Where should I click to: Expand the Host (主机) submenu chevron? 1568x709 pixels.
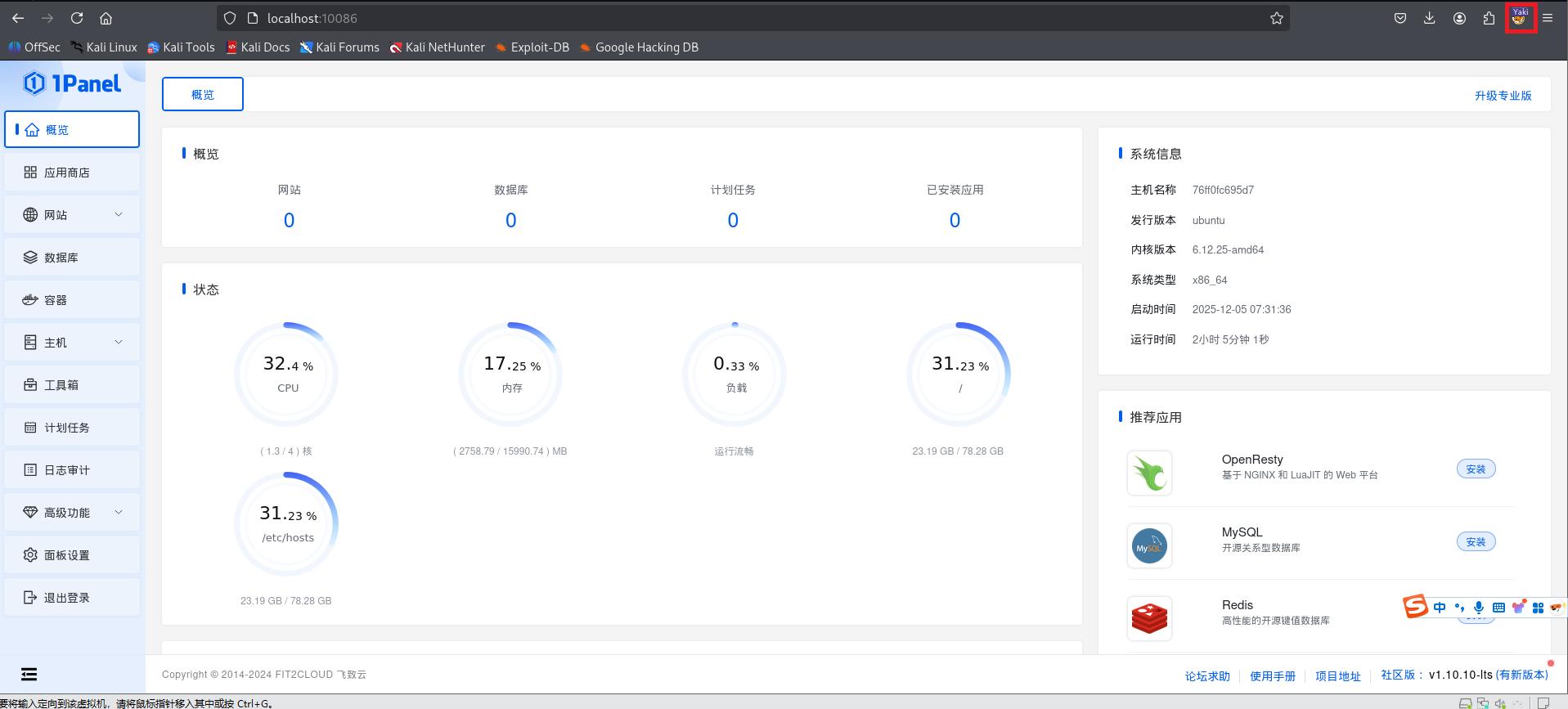coord(119,342)
